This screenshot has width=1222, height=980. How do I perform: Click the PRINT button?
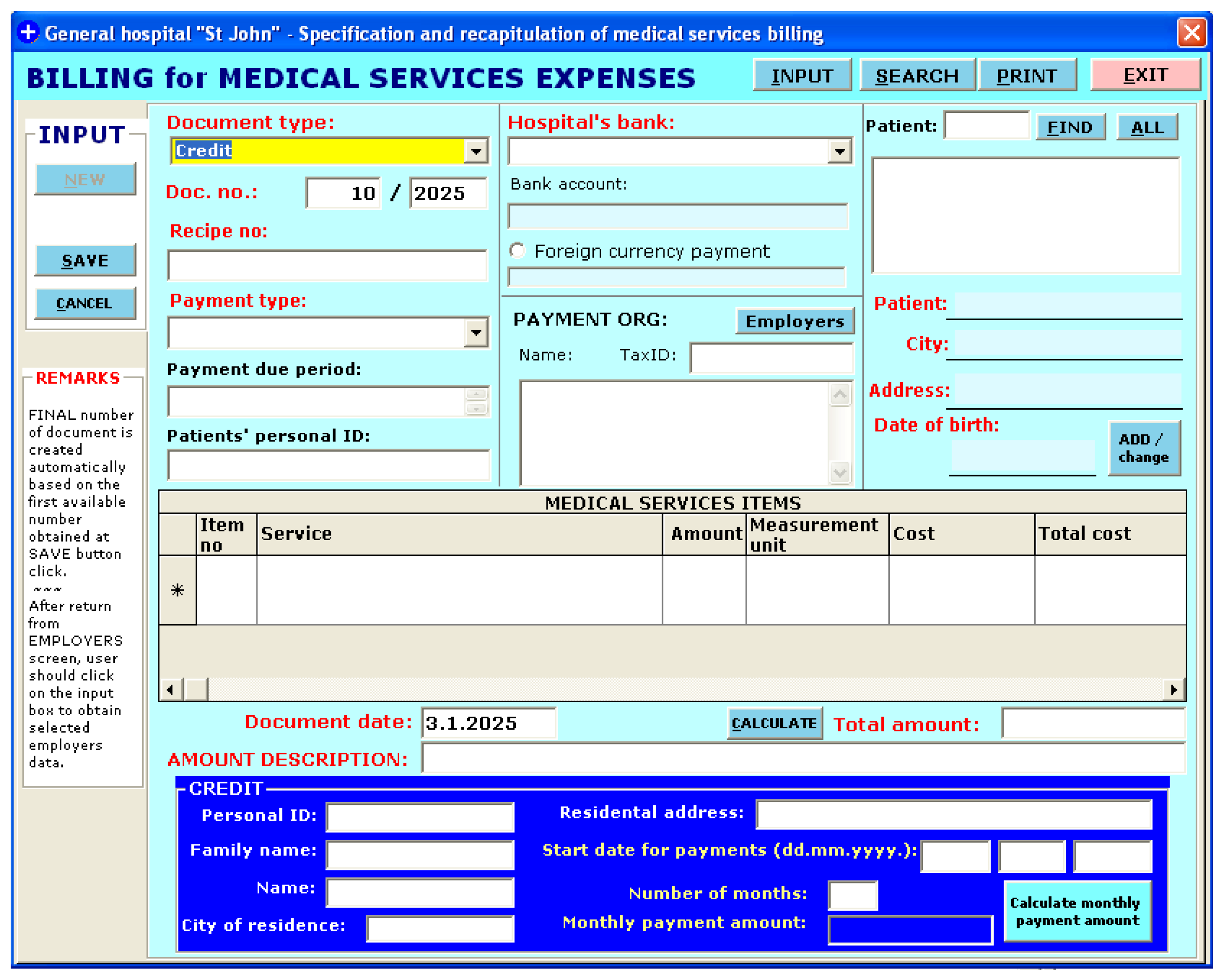1027,75
